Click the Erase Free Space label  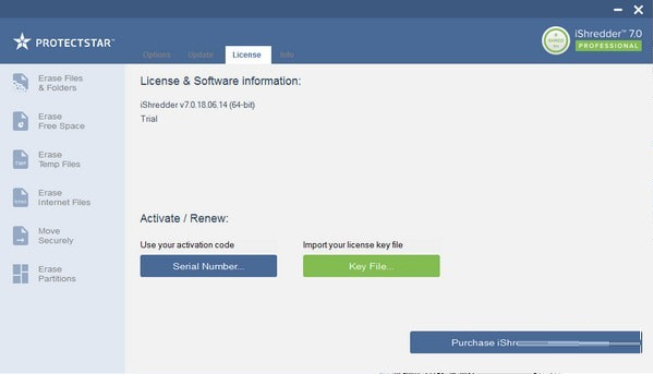(x=61, y=121)
